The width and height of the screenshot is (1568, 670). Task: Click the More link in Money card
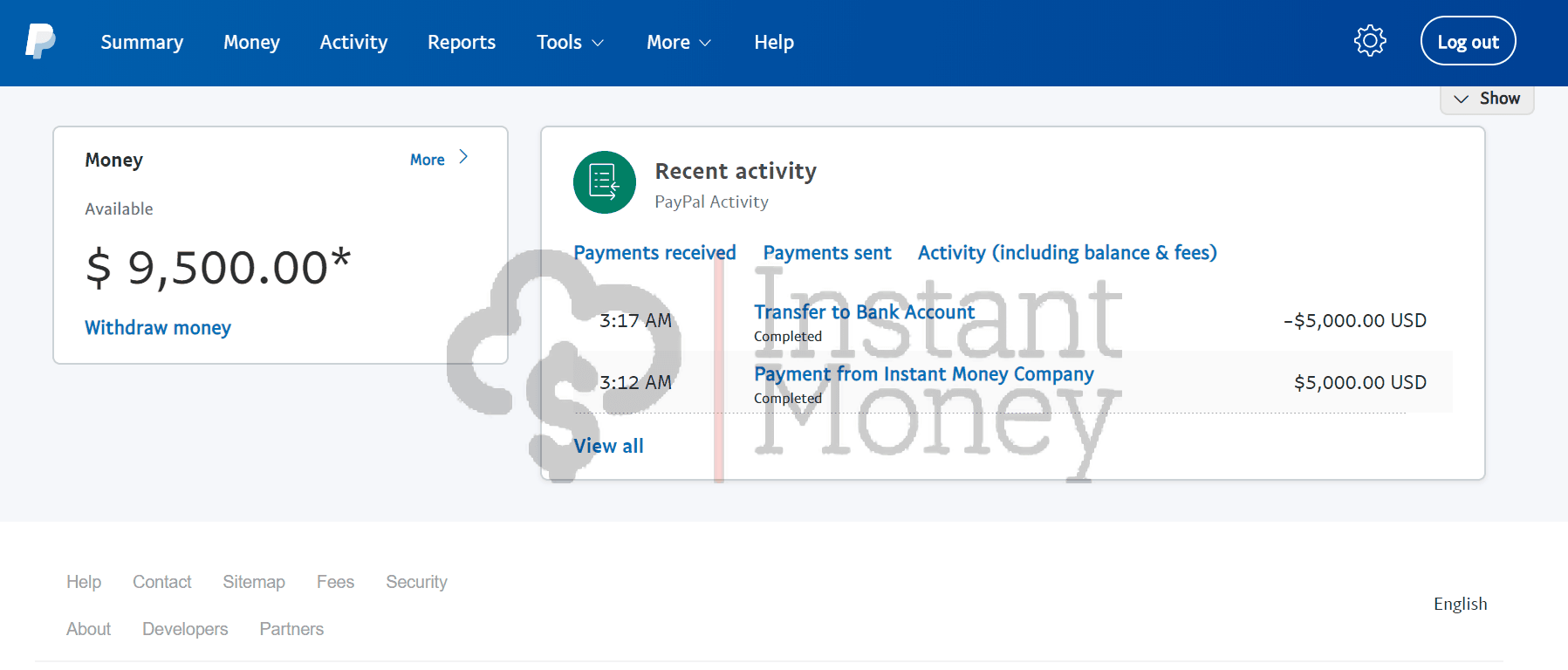pyautogui.click(x=428, y=160)
